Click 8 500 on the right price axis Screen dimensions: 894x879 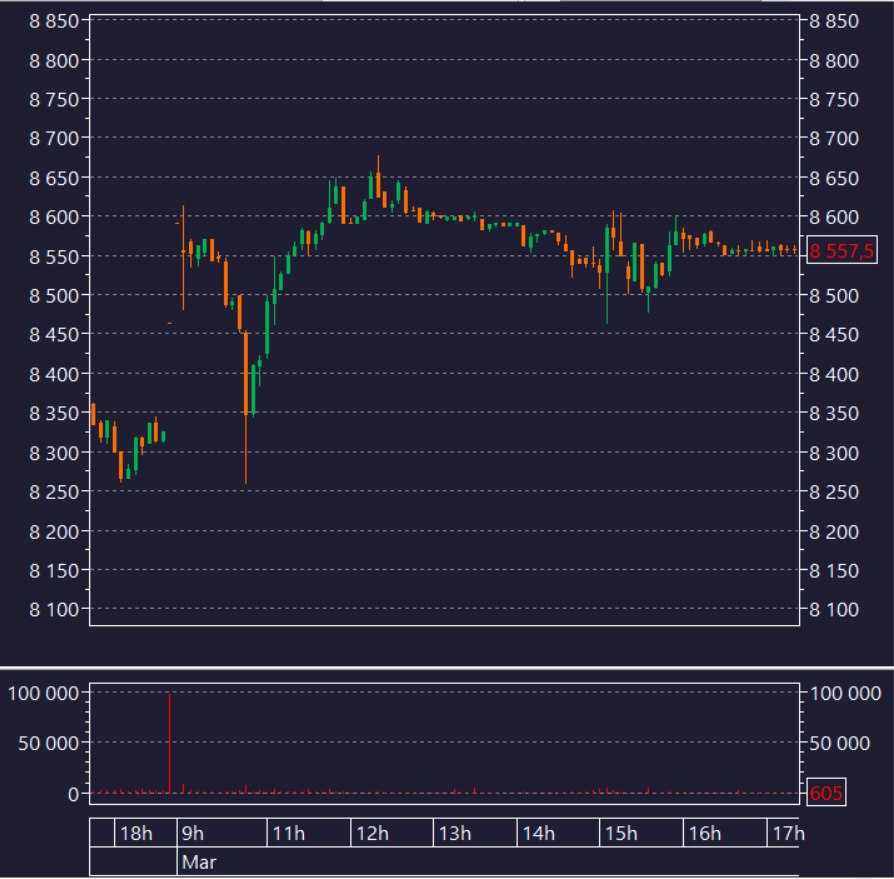coord(834,295)
